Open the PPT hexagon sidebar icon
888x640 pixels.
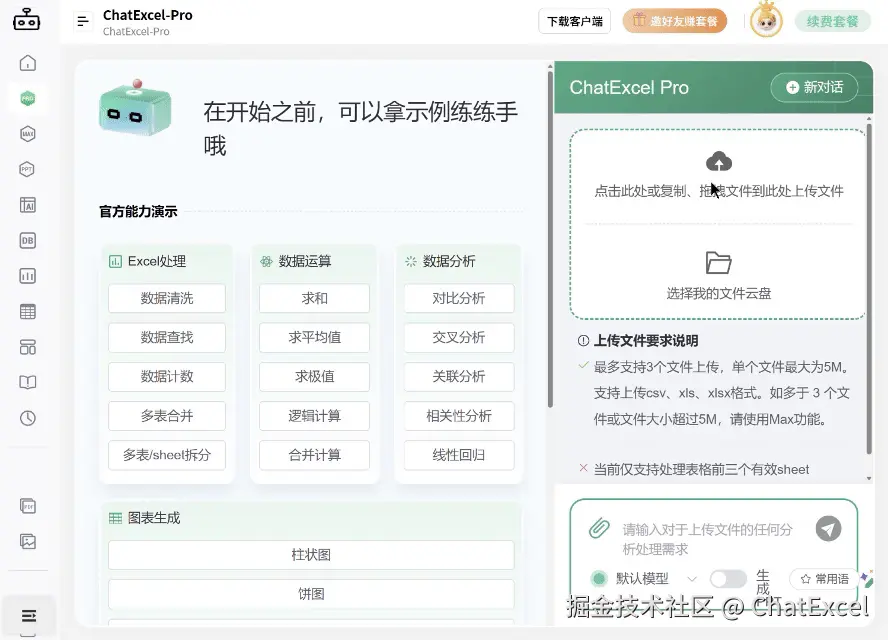27,169
